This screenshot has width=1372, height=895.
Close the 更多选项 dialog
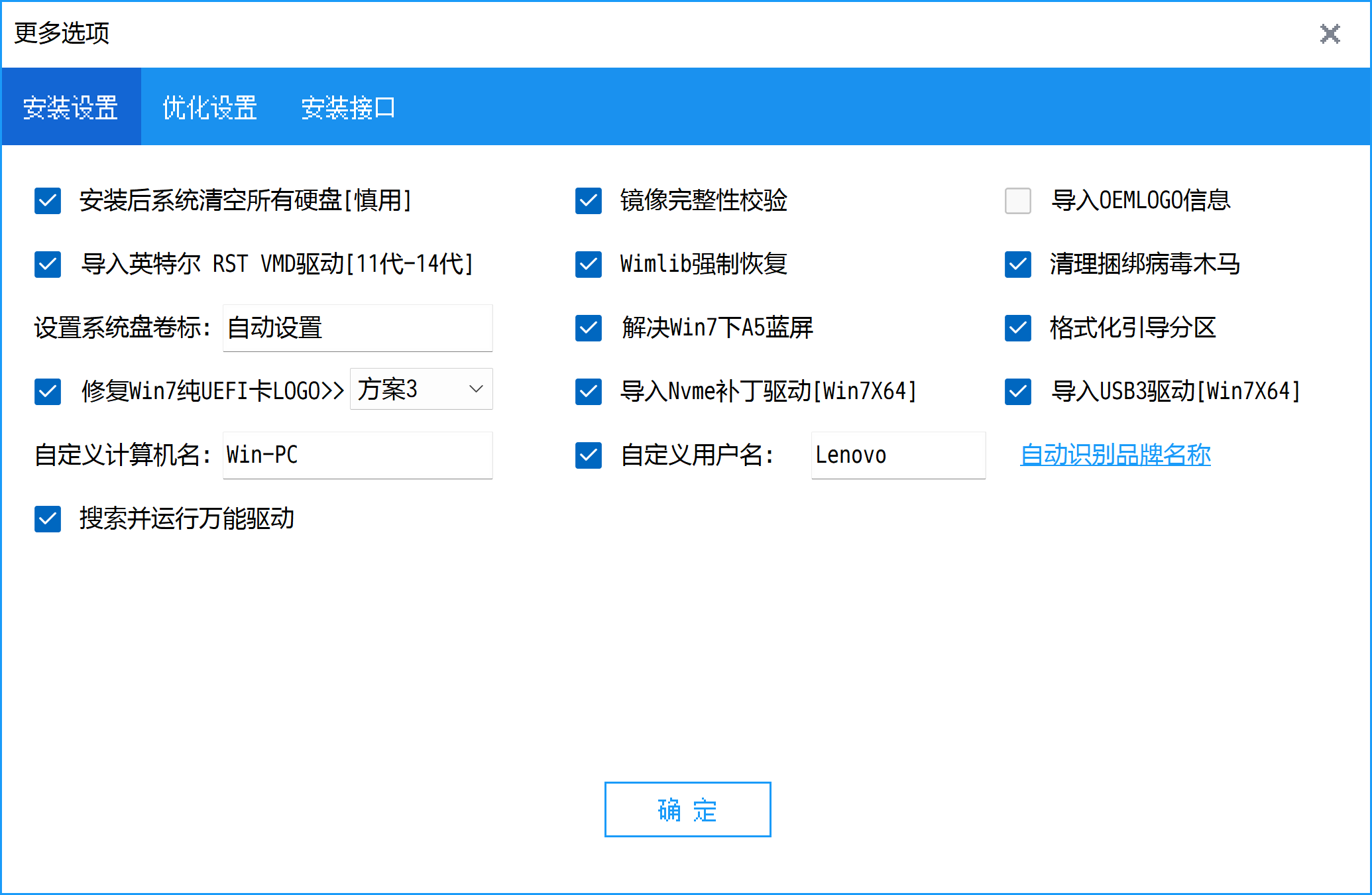[x=1330, y=34]
